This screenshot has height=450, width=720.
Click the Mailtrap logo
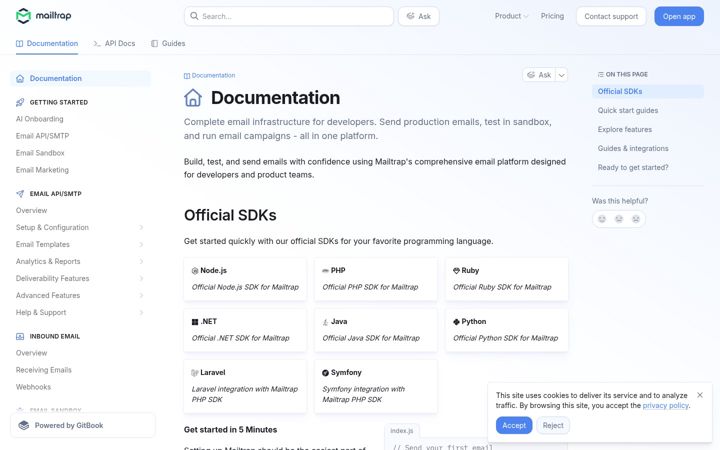(44, 16)
